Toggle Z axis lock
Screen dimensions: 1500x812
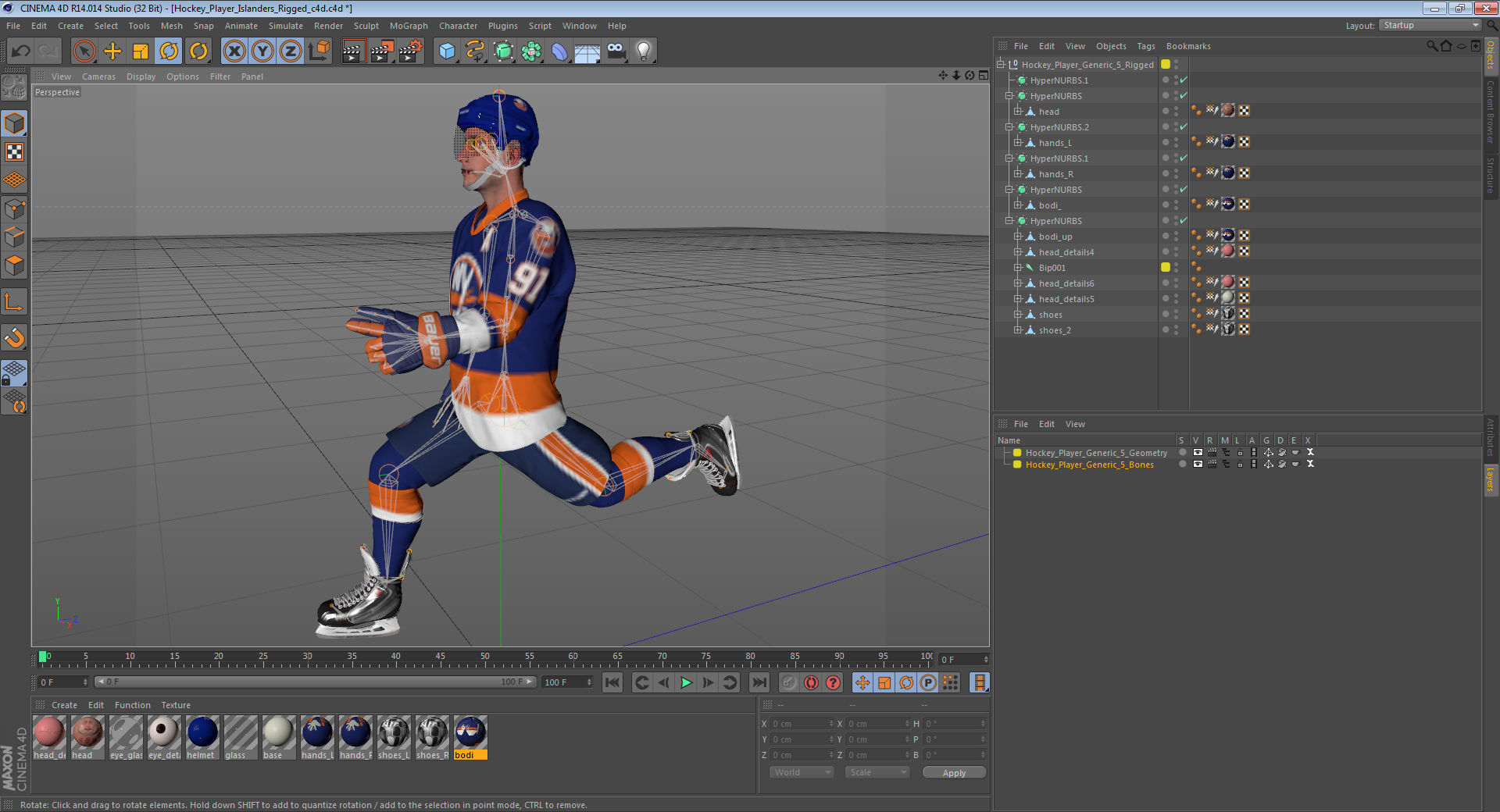291,52
